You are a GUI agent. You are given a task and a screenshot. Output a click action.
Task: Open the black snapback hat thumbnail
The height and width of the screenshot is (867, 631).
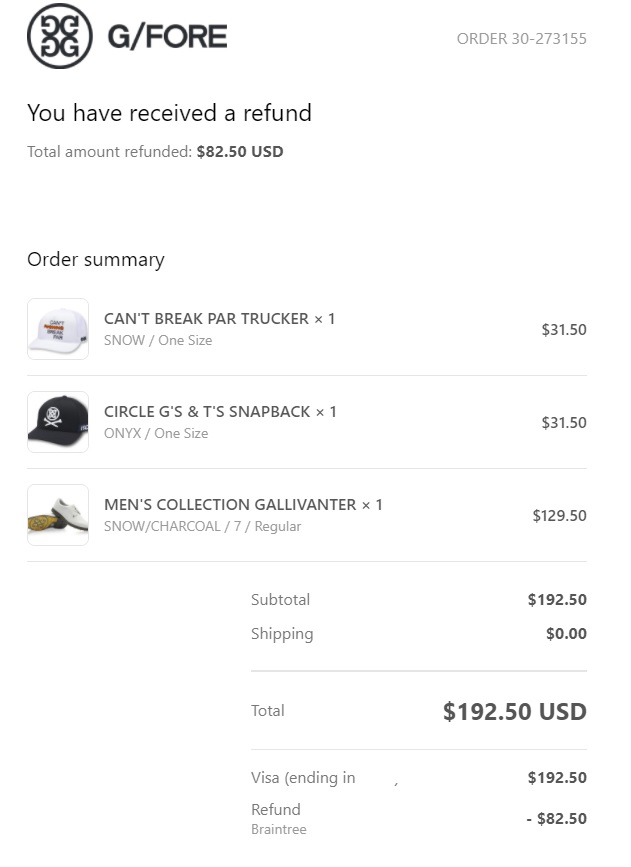[58, 422]
